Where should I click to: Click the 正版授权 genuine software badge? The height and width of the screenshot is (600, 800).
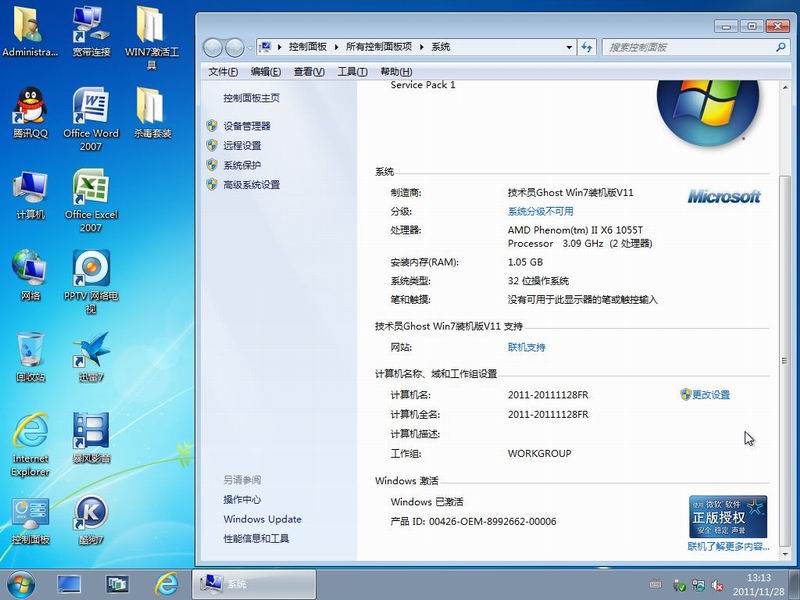pos(728,516)
